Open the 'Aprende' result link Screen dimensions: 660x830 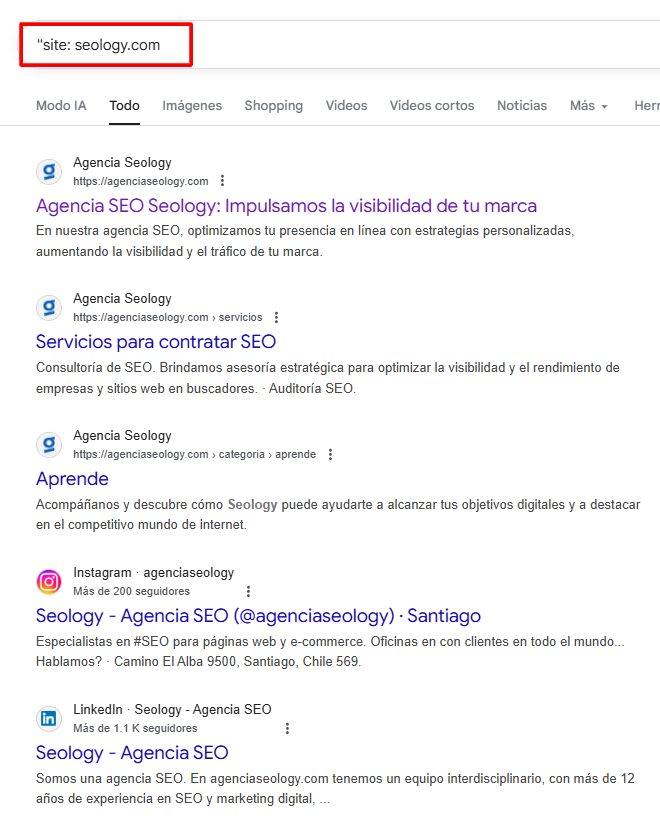72,479
